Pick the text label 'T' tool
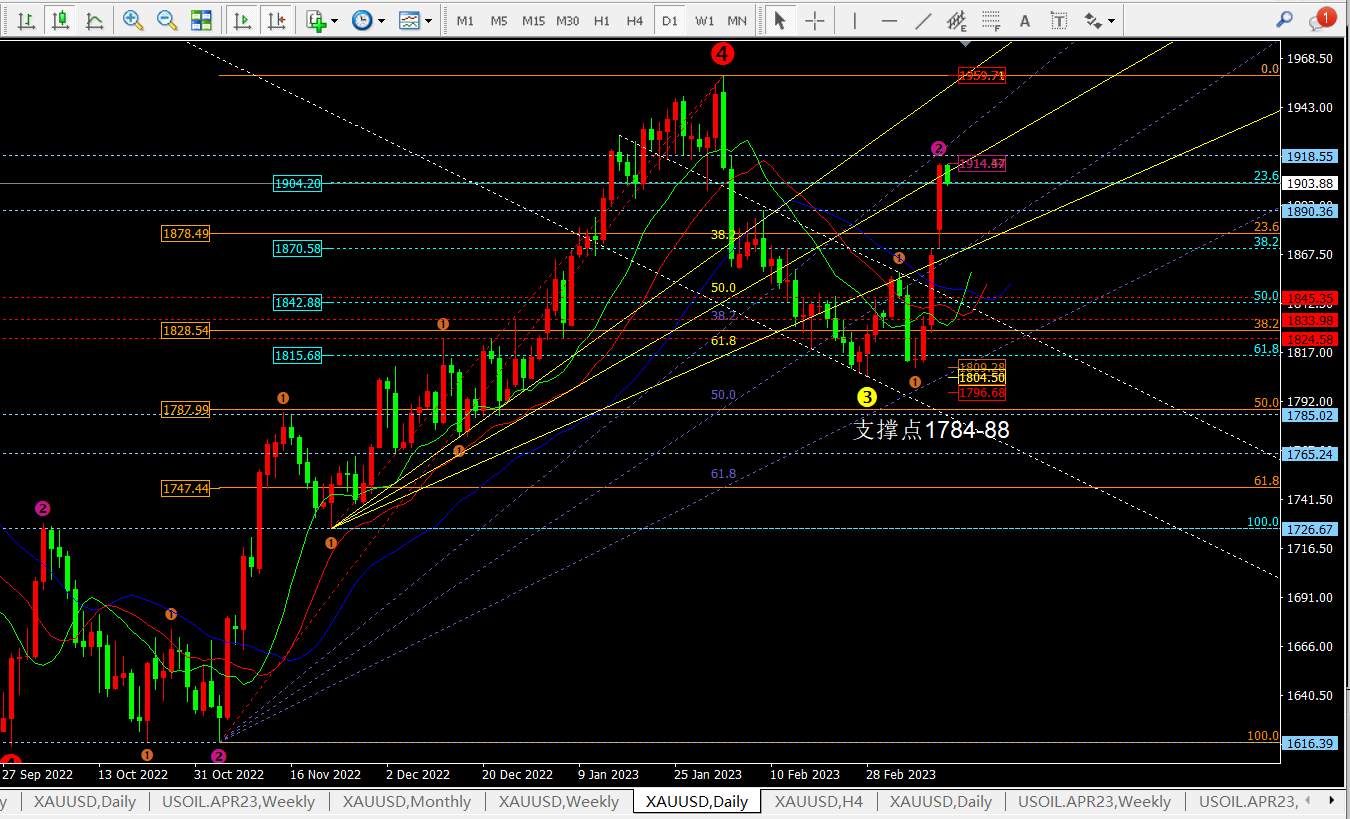1350x819 pixels. click(1059, 20)
